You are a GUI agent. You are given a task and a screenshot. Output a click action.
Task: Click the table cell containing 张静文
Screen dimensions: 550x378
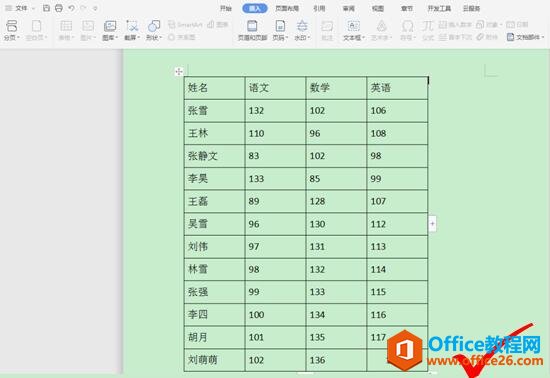point(214,156)
